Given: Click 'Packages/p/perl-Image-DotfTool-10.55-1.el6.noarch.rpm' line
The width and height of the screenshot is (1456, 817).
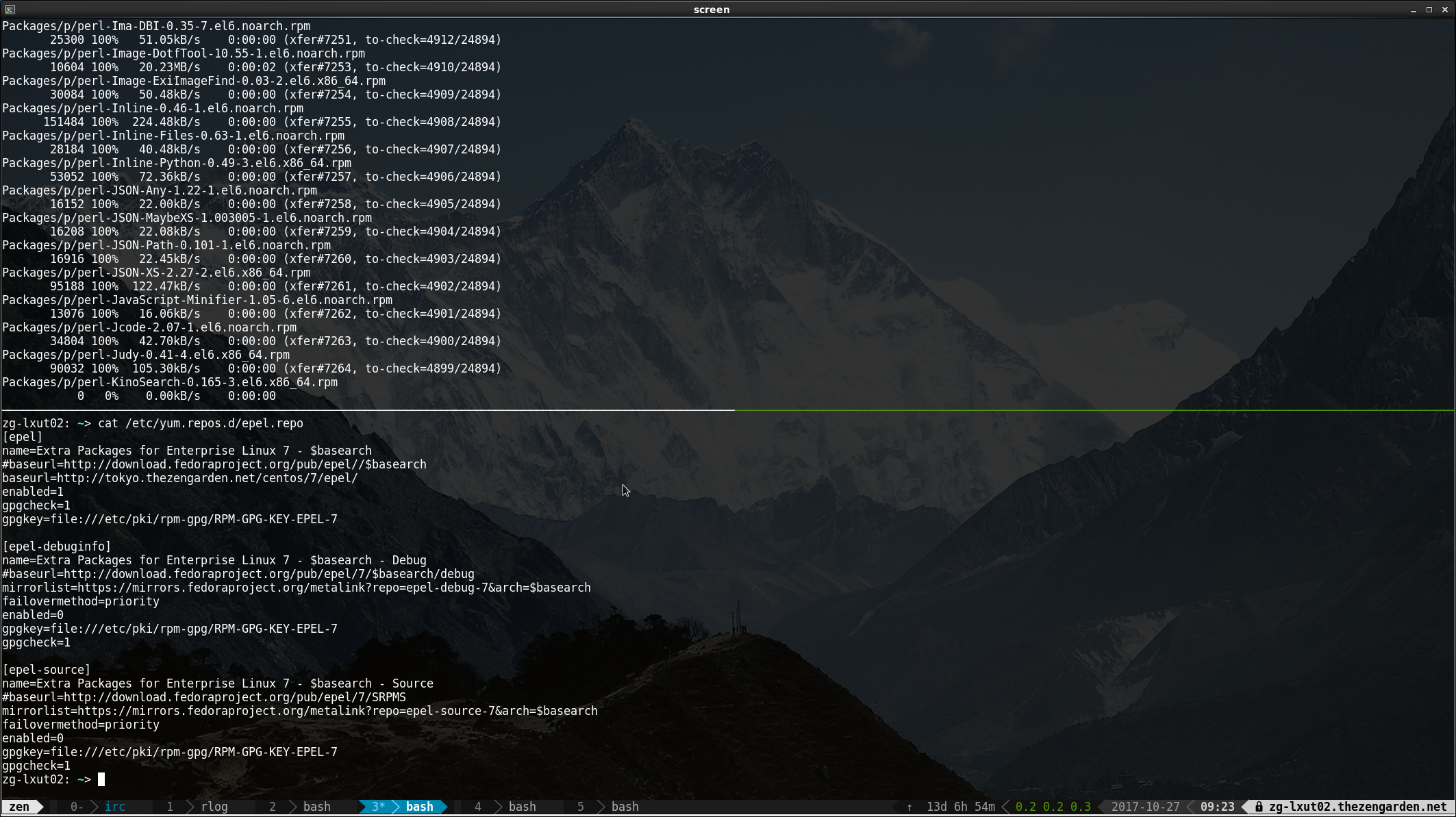Looking at the screenshot, I should (x=183, y=53).
